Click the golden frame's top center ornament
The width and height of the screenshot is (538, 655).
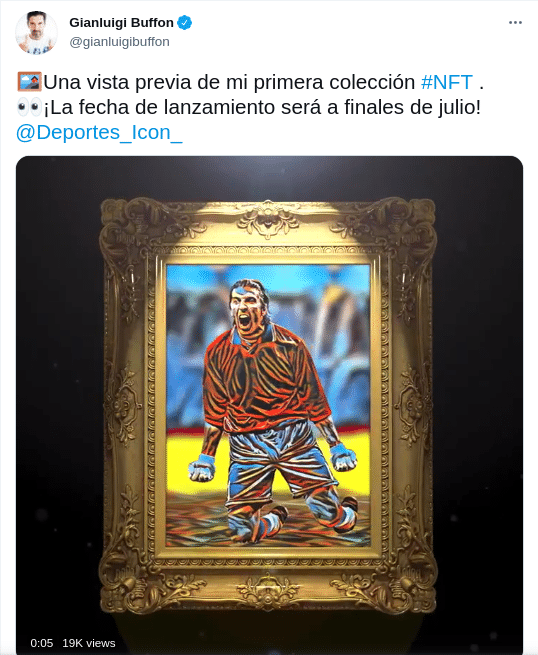point(267,219)
